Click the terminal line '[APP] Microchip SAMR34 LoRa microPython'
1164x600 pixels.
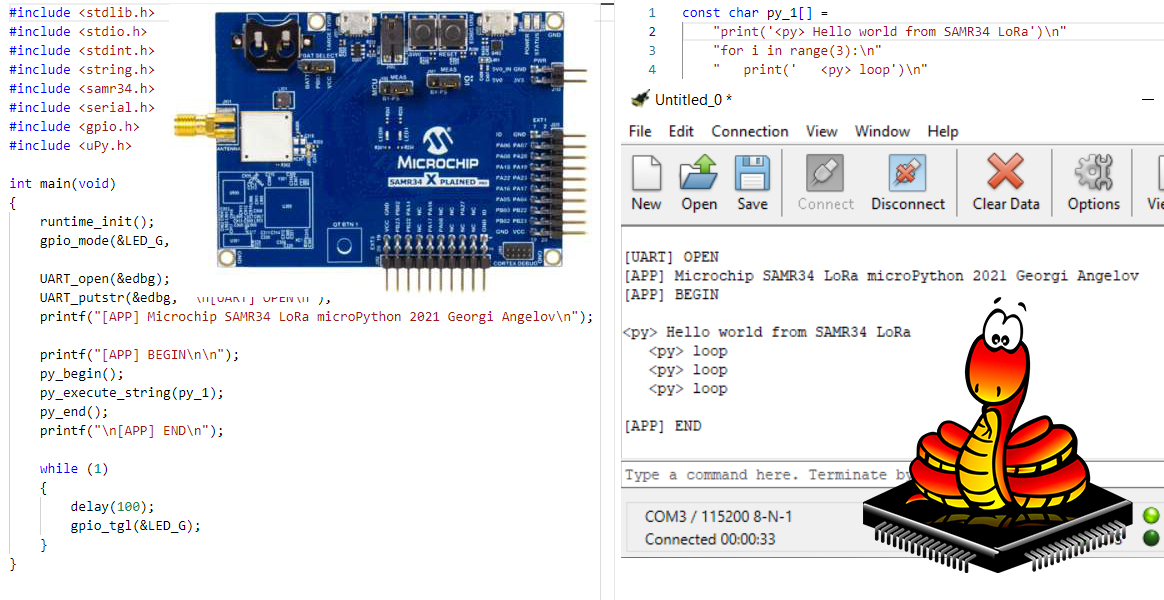[x=881, y=275]
